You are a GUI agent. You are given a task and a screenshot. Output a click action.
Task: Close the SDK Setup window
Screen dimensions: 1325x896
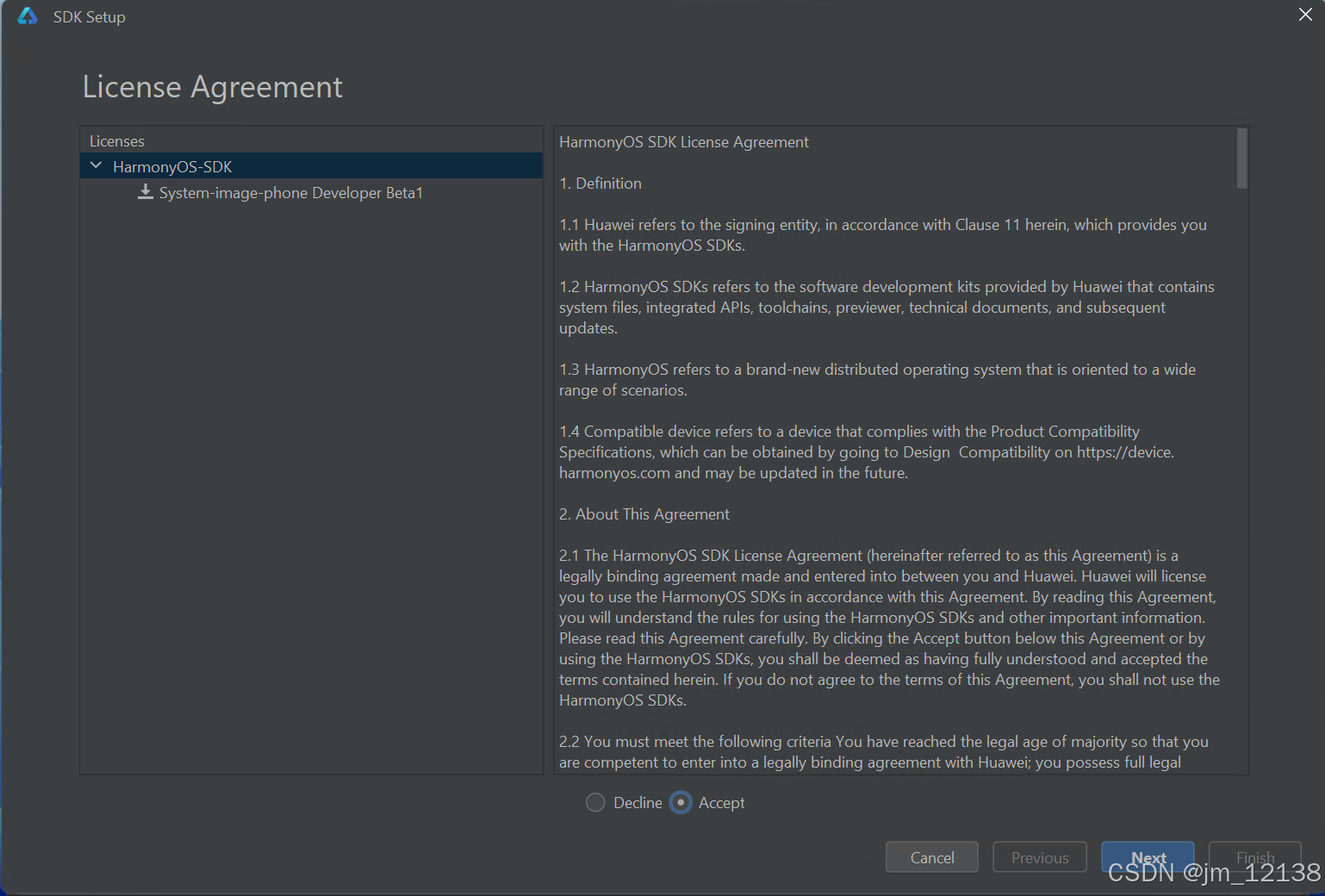point(1305,15)
